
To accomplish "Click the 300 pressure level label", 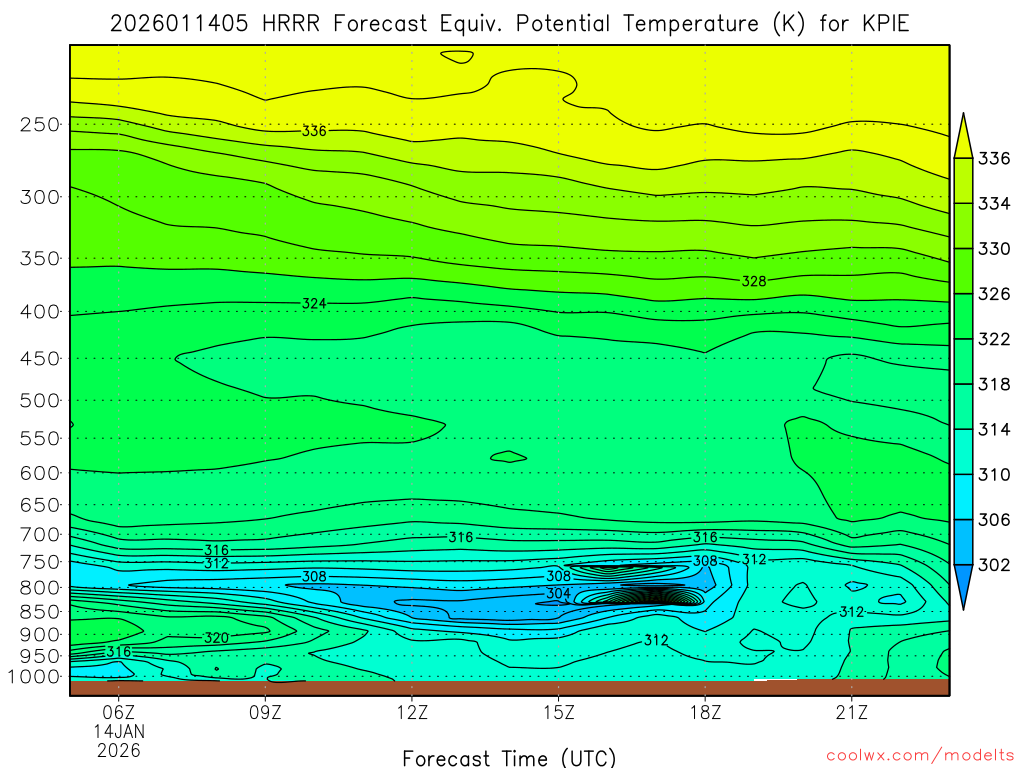I will coord(40,197).
